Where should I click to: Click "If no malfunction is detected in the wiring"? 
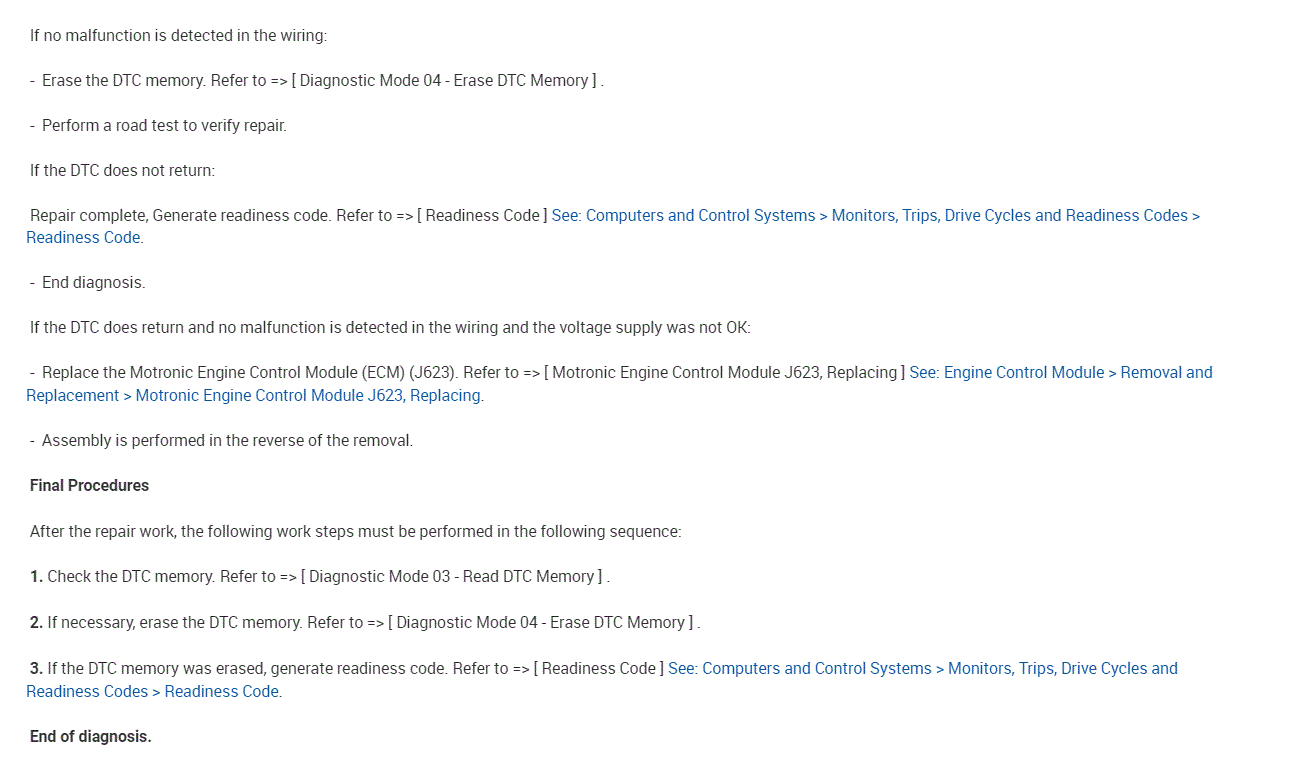click(x=178, y=36)
